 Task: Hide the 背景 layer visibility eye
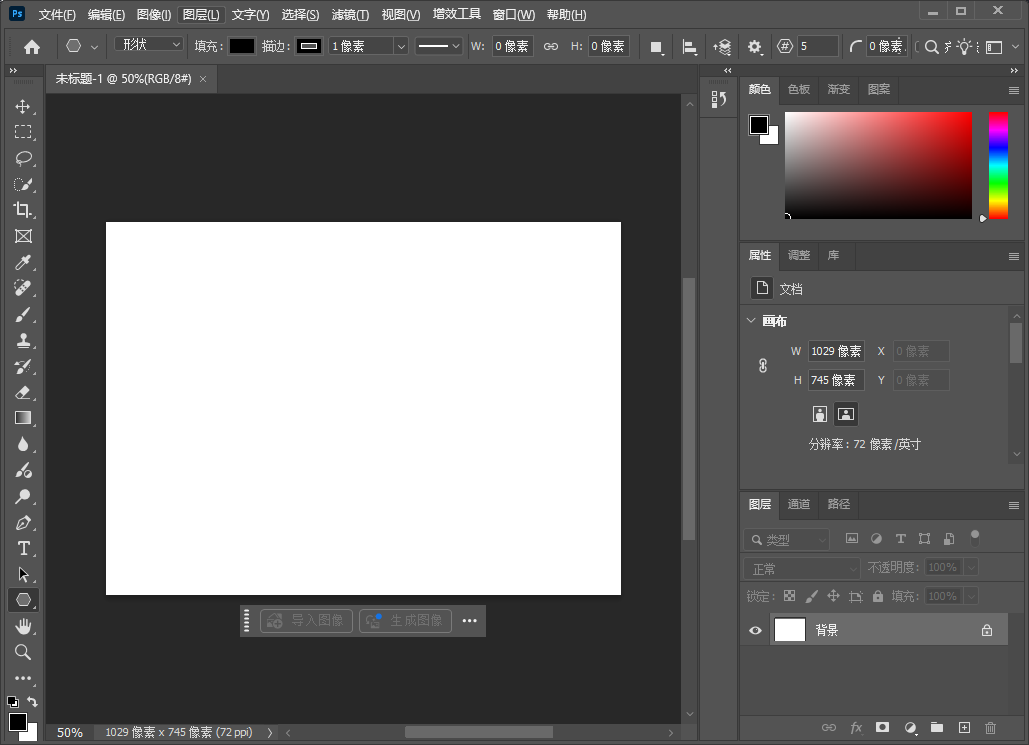pyautogui.click(x=755, y=630)
